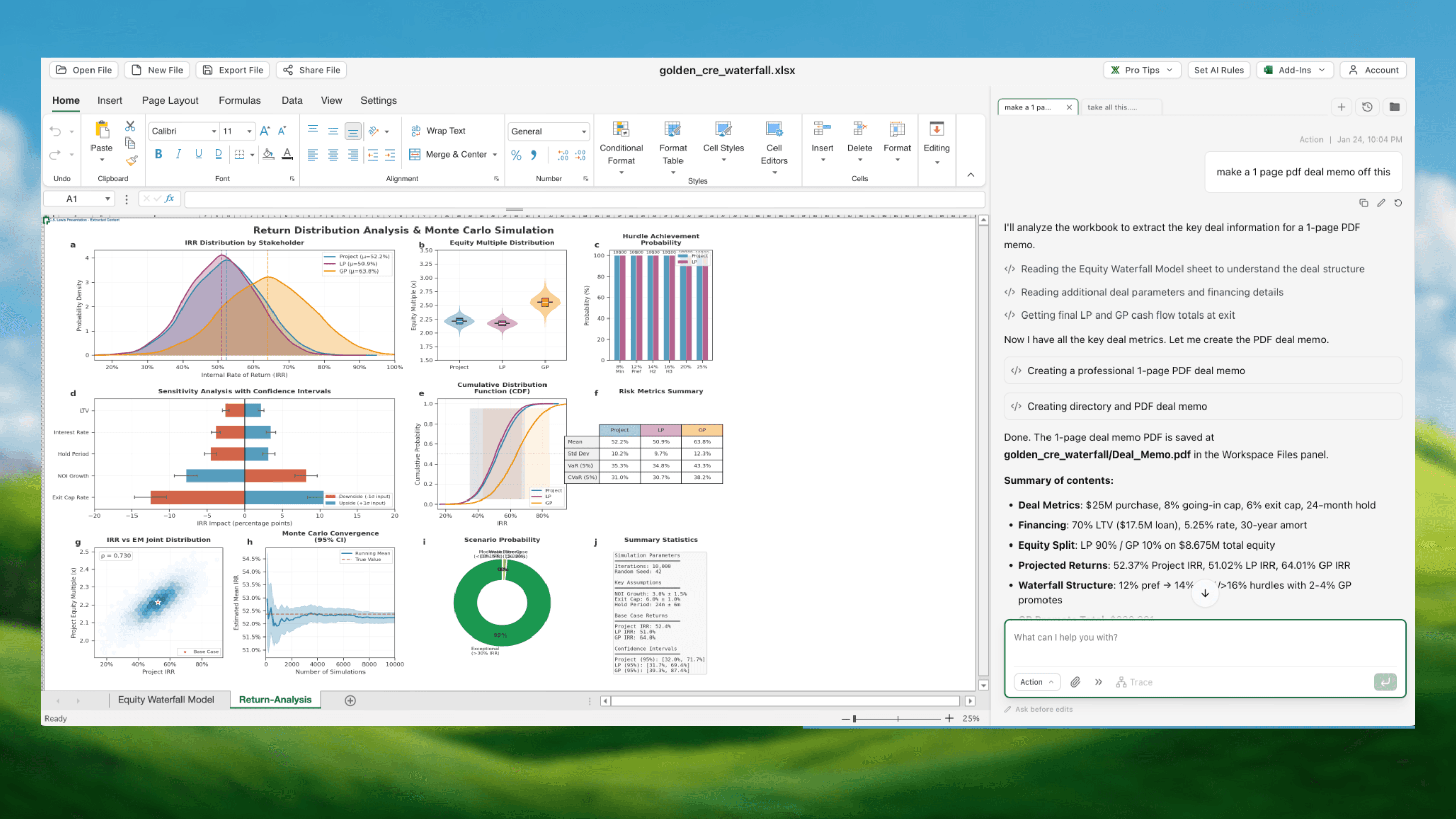Screen dimensions: 1456x819
Task: Center text horizontally
Action: pos(333,154)
